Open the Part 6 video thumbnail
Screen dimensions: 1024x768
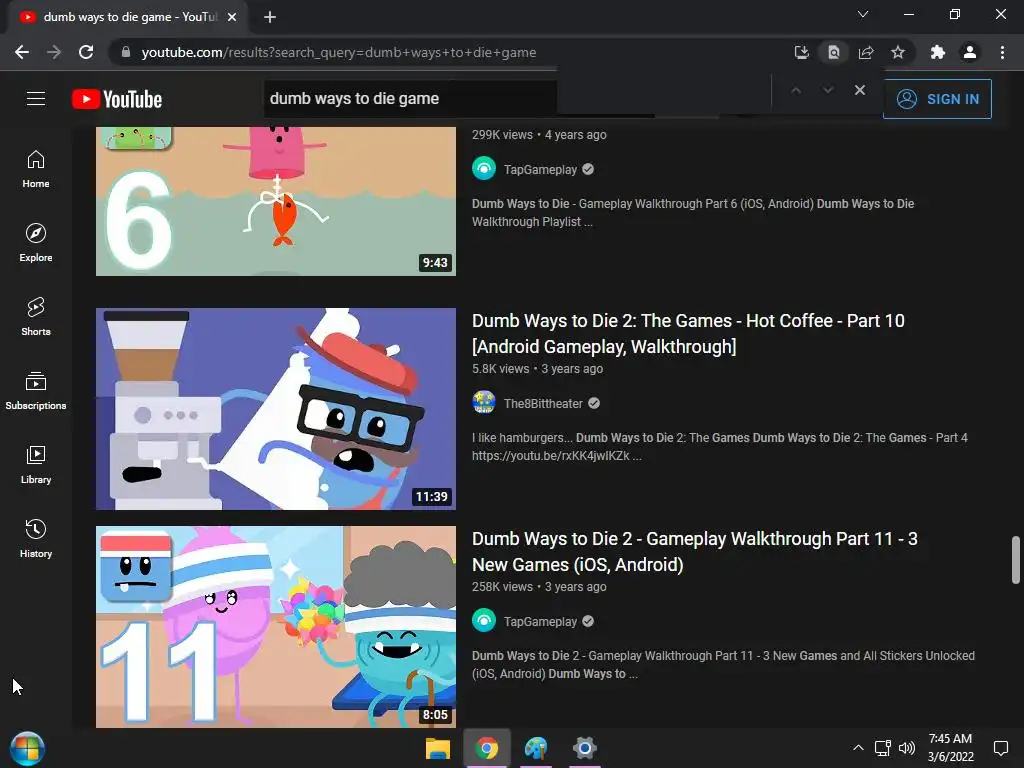[x=276, y=201]
